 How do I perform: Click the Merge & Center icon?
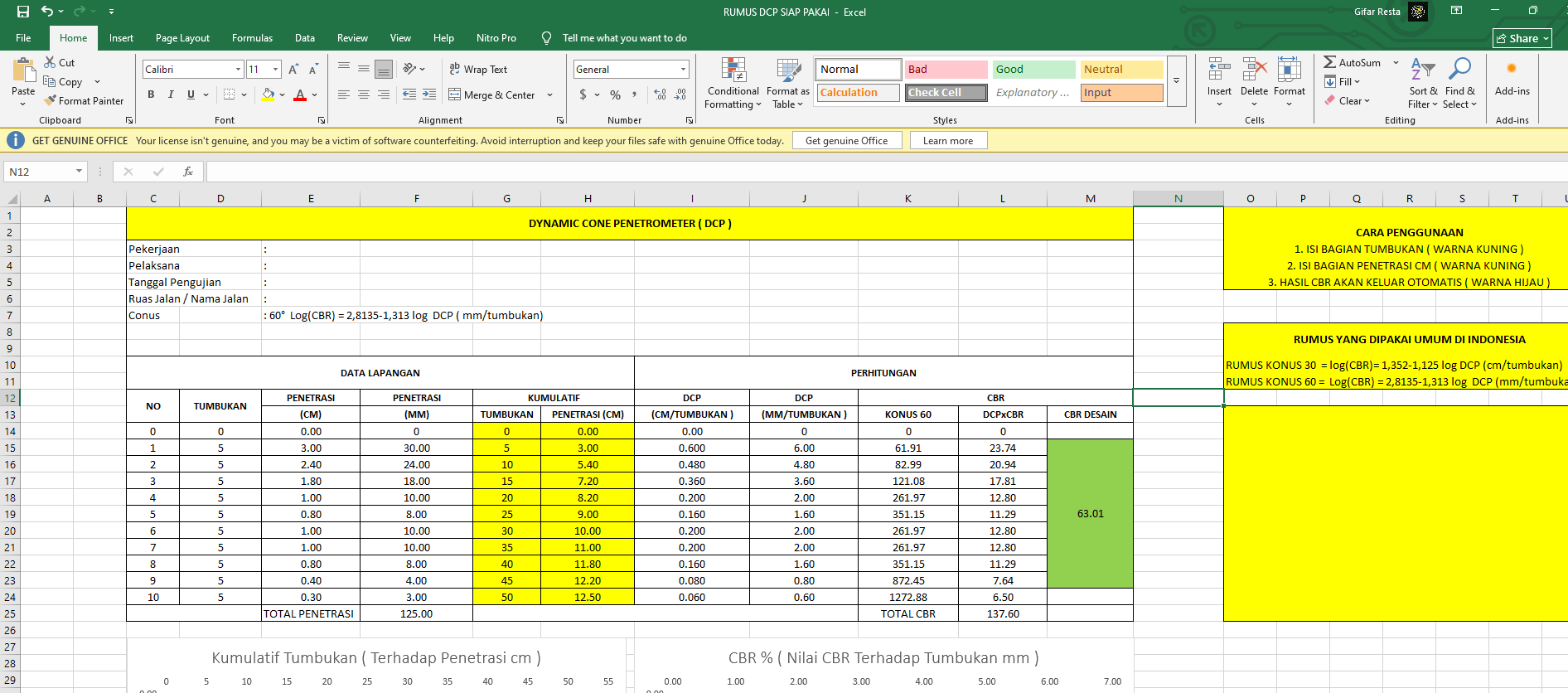pyautogui.click(x=455, y=94)
